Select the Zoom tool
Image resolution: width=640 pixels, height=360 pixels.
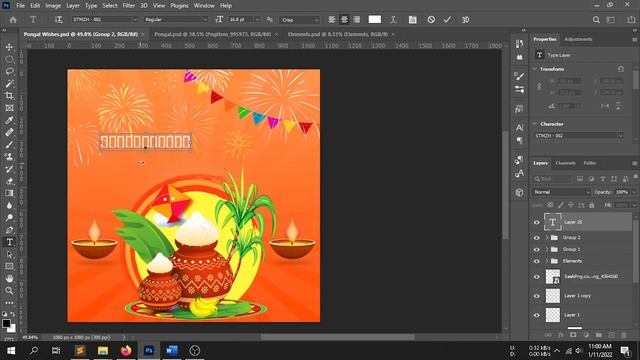click(x=9, y=291)
